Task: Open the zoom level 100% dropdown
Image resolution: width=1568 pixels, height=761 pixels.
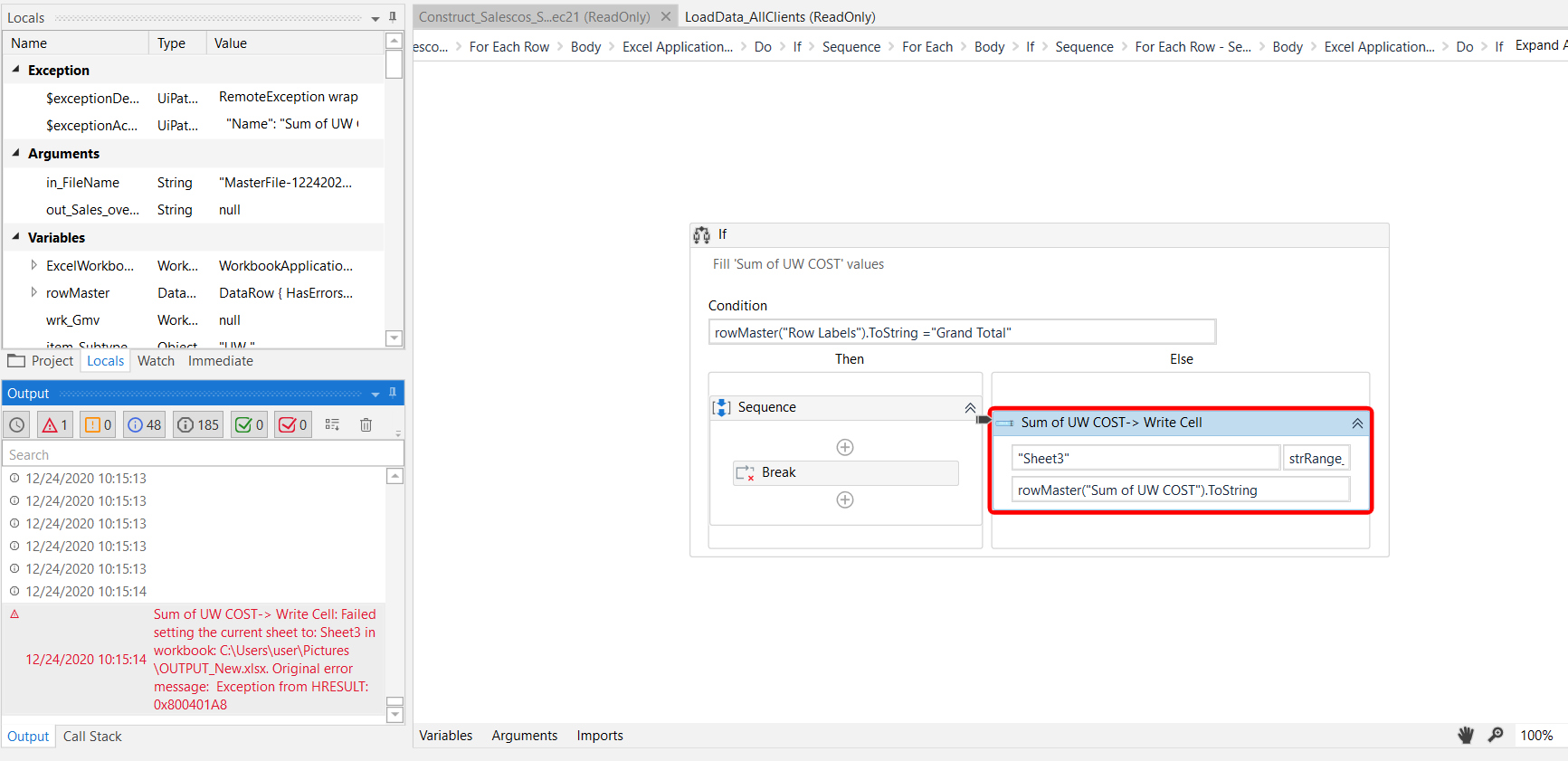Action: tap(1536, 735)
